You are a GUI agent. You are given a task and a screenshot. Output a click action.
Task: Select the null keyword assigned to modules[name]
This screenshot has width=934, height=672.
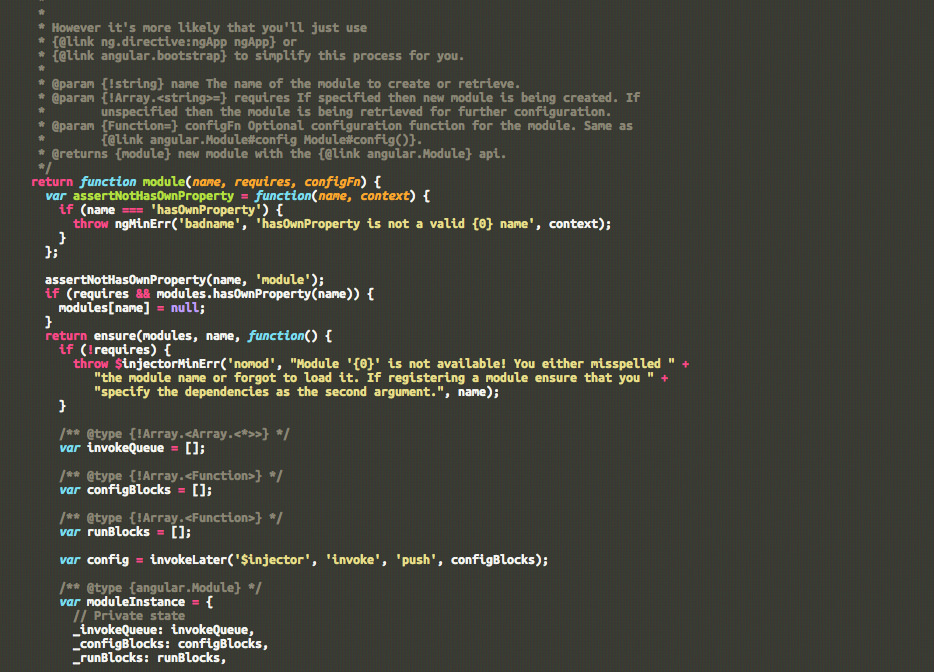pyautogui.click(x=184, y=307)
